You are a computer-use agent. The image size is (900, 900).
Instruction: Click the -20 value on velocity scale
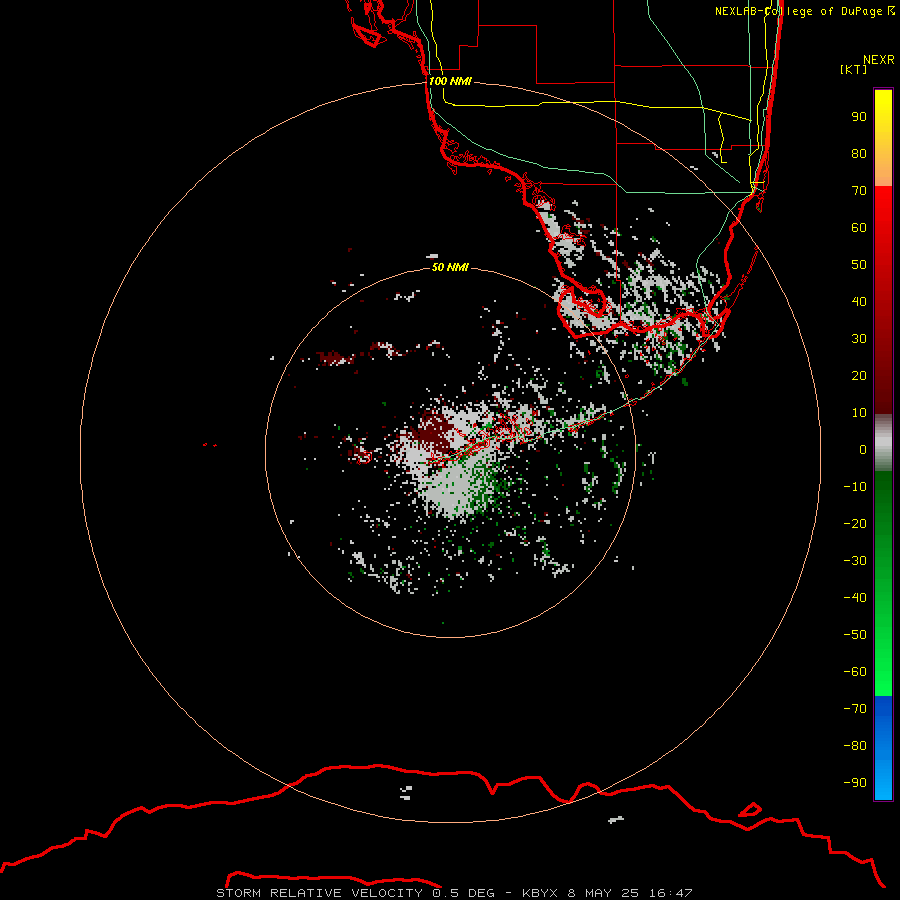[855, 523]
